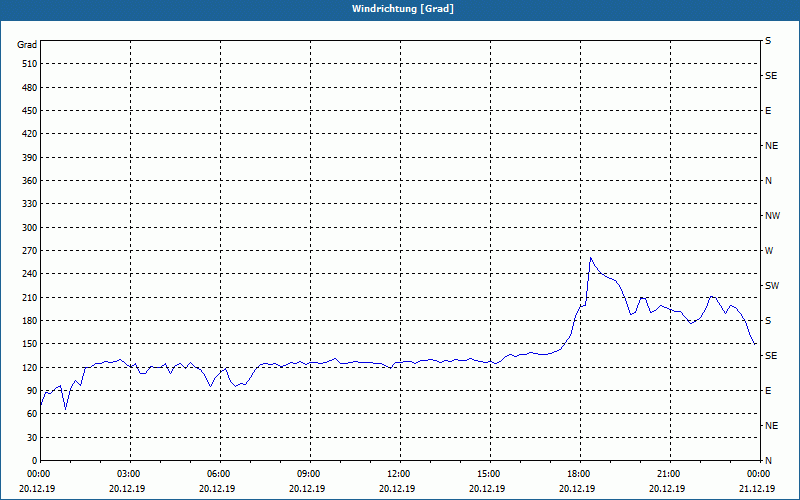
Task: Click the "18:00" time label
Action: 581,473
